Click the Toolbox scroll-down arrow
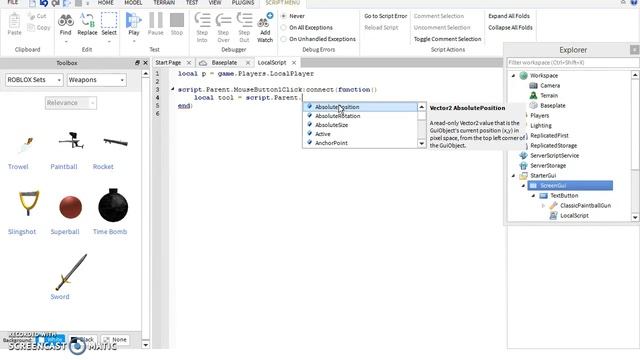This screenshot has width=640, height=360. coord(146,345)
